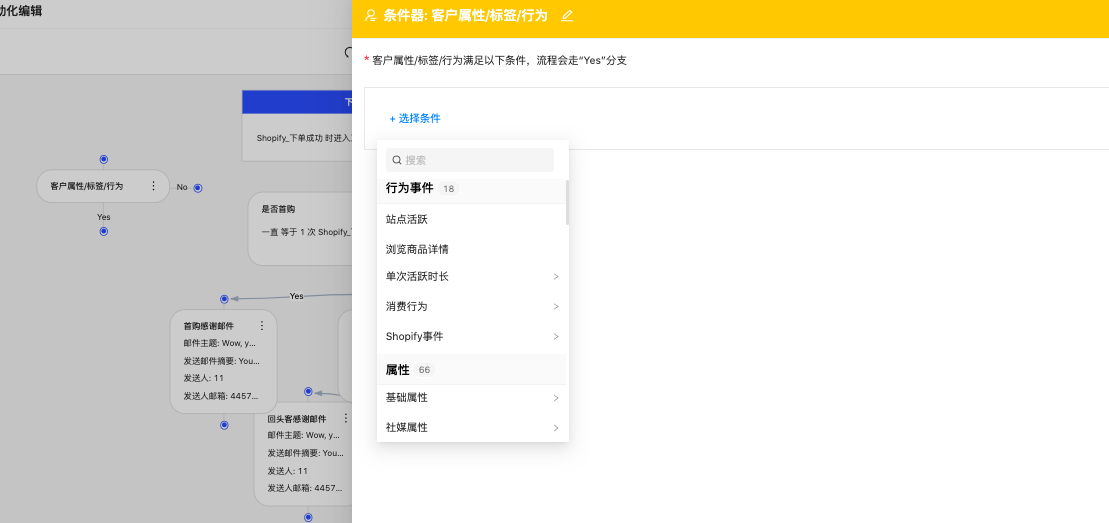Click the 18 count badge beside 行为事件

pos(448,189)
